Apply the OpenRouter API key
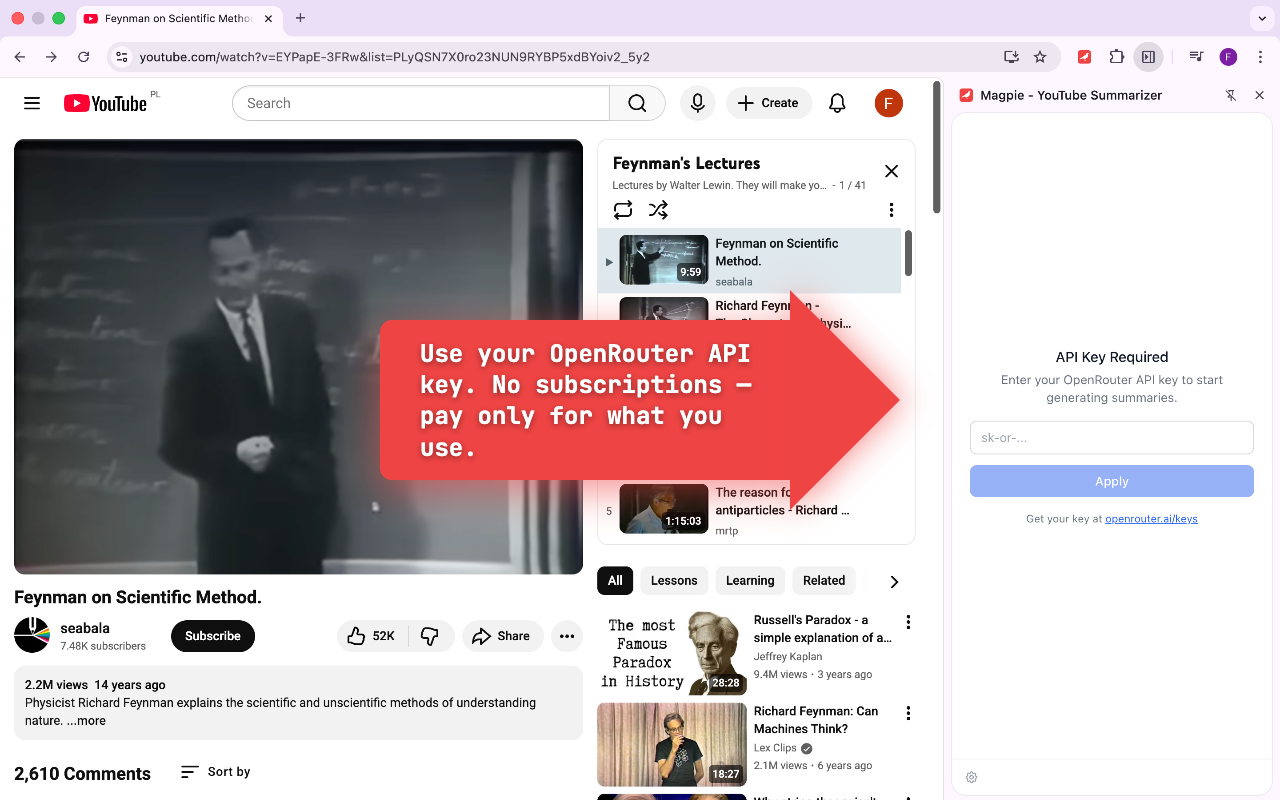 1111,481
